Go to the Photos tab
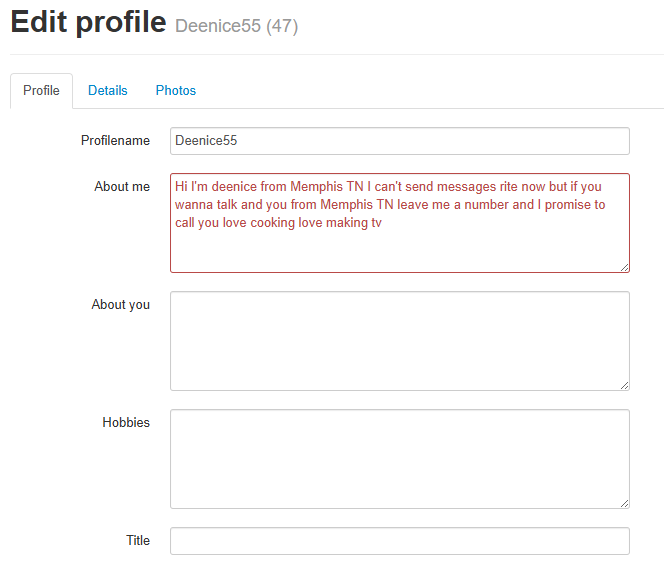664x572 pixels. pos(176,90)
